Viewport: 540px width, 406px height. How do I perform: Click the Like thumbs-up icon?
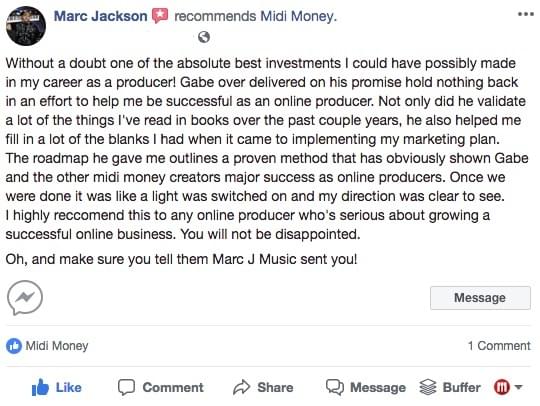[x=40, y=387]
